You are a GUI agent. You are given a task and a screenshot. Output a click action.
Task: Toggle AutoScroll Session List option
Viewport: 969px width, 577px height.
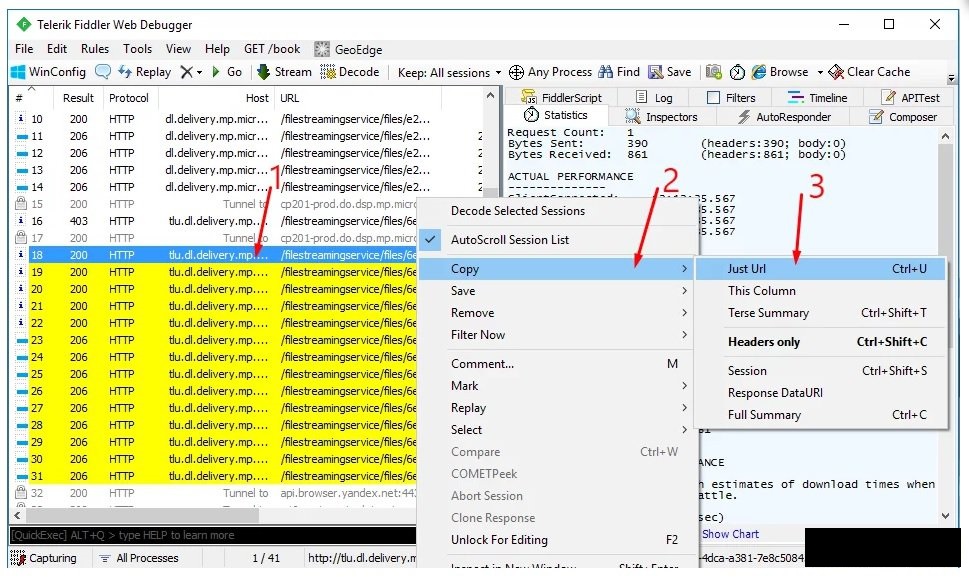[x=558, y=240]
